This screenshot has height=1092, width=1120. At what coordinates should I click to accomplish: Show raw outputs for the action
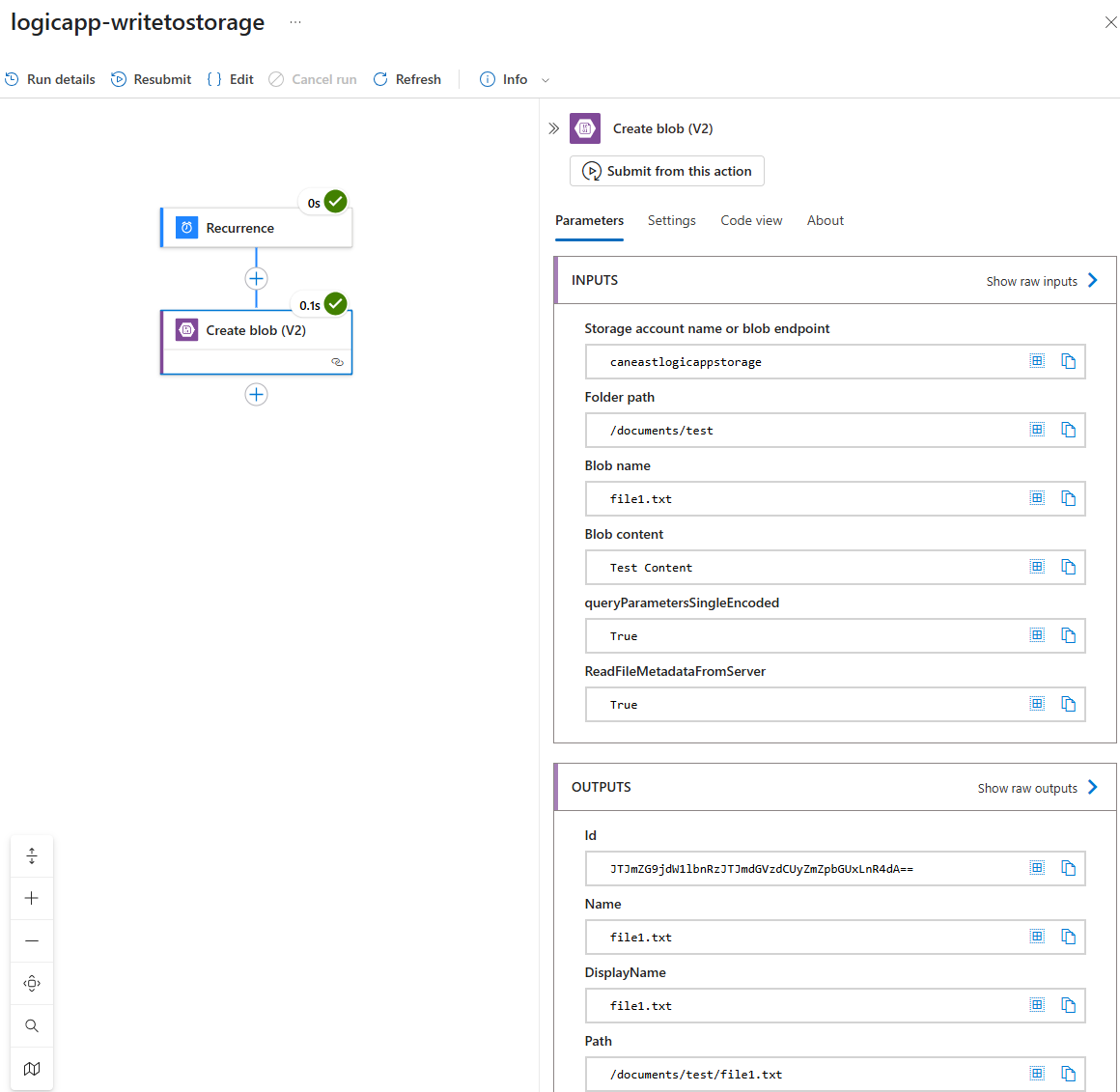pyautogui.click(x=1037, y=788)
